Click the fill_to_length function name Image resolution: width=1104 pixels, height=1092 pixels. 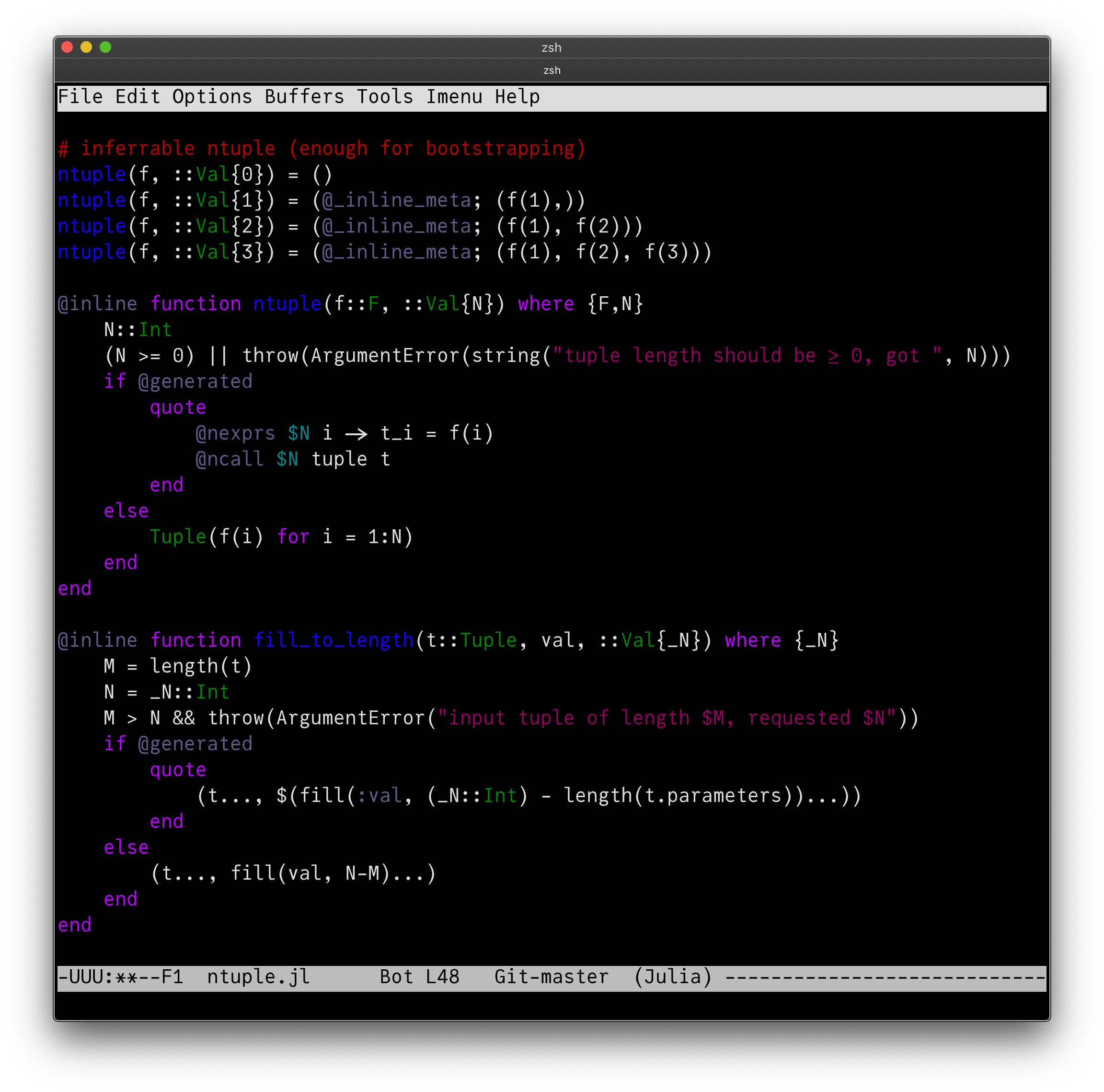click(x=333, y=640)
